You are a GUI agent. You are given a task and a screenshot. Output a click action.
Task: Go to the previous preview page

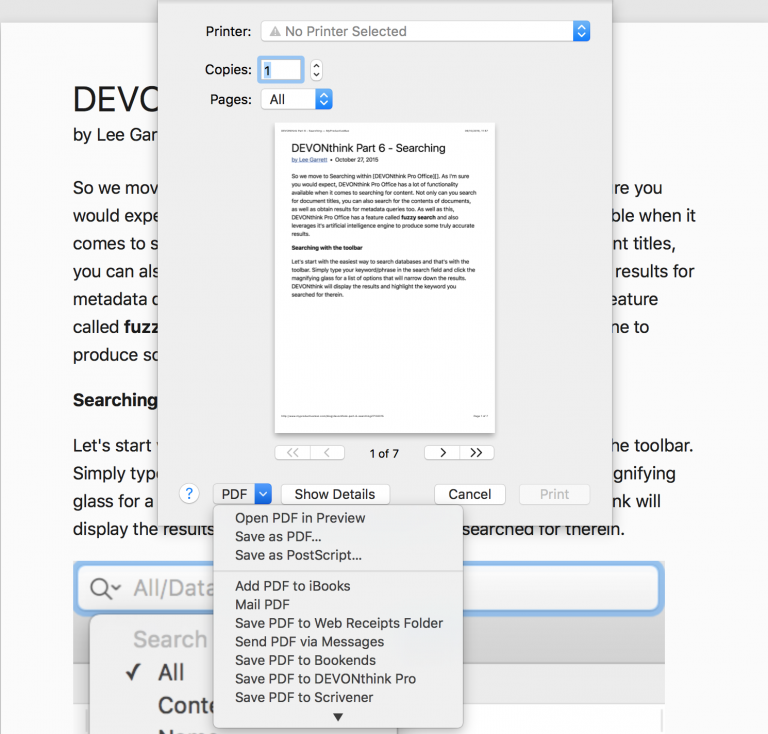pos(327,453)
